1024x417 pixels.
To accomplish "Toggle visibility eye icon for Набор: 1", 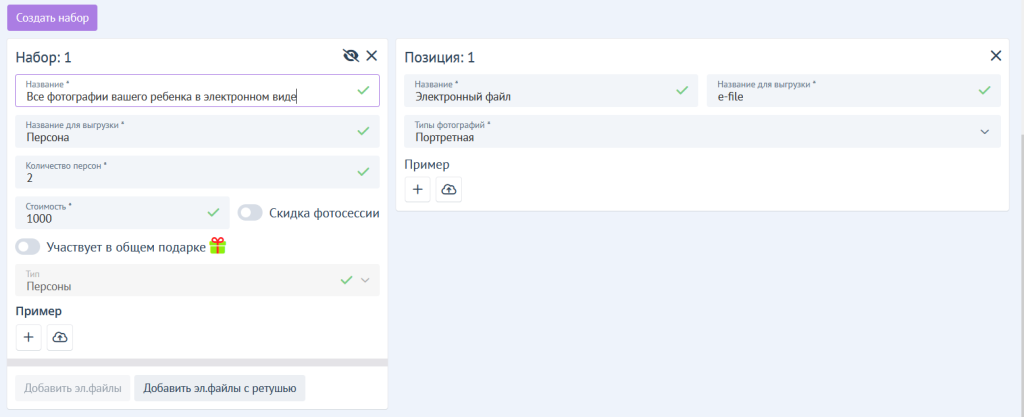I will point(350,56).
